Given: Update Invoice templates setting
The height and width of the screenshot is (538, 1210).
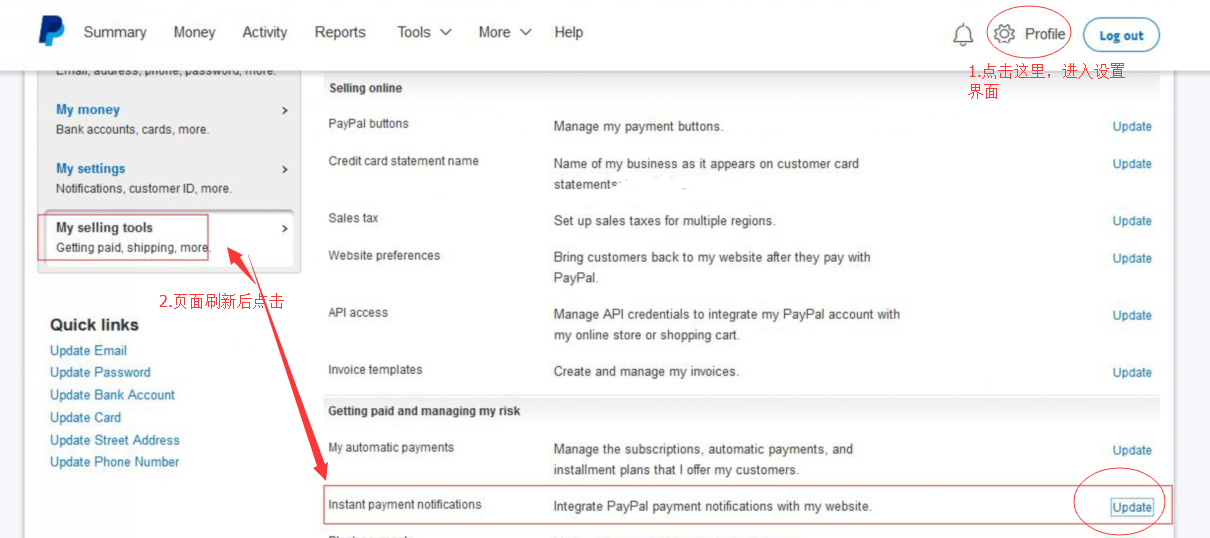Looking at the screenshot, I should (1132, 372).
